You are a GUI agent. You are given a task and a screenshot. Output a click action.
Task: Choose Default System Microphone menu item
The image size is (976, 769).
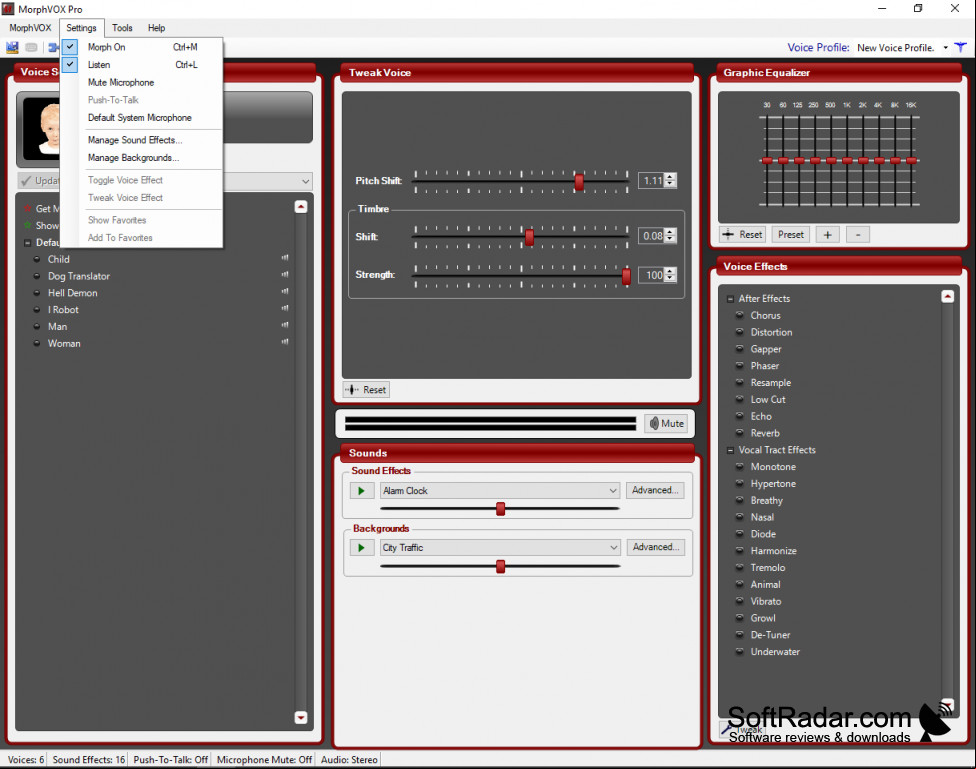141,118
